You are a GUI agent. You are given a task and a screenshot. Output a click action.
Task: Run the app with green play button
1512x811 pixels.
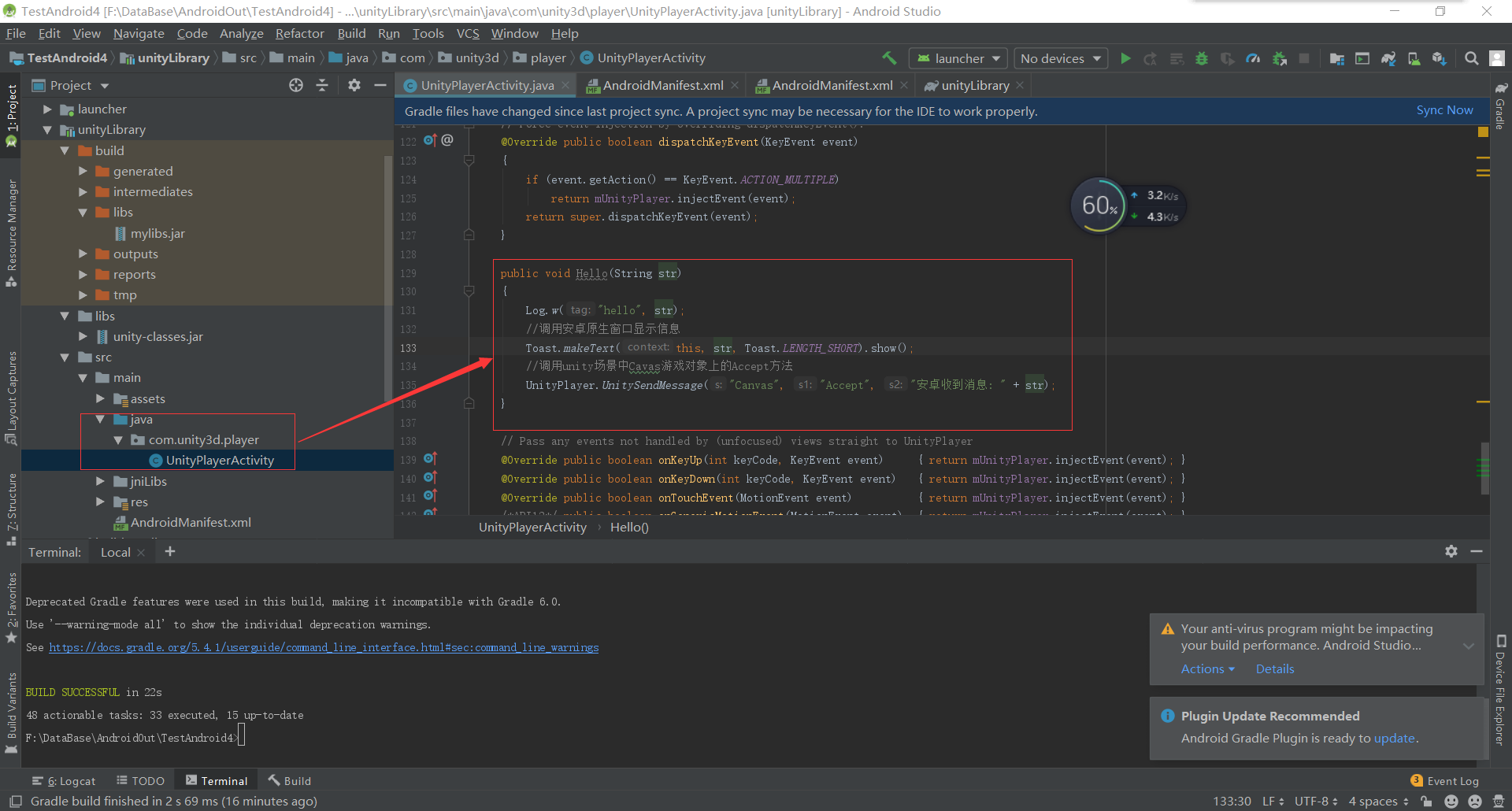pos(1125,58)
